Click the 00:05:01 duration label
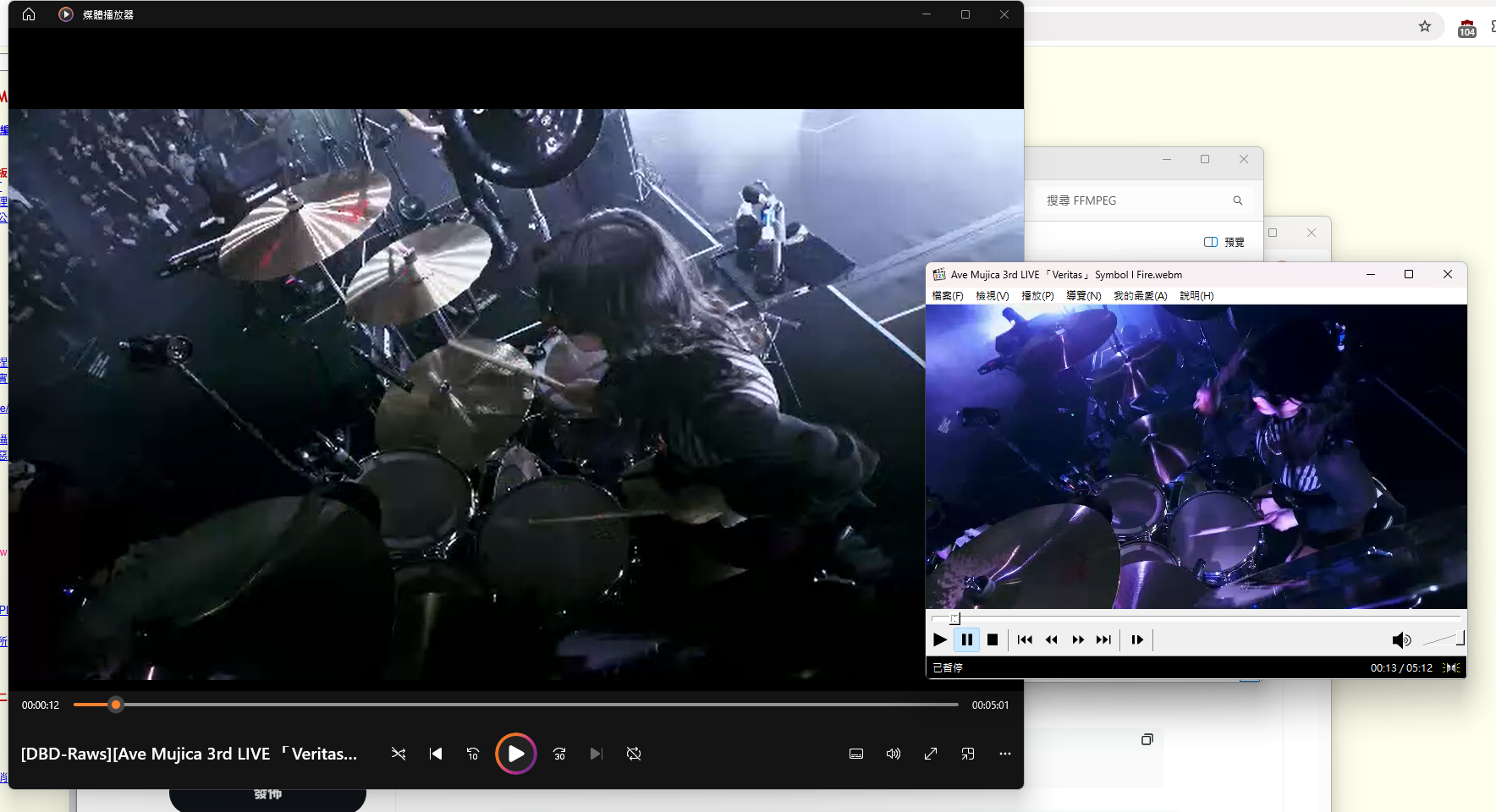Viewport: 1496px width, 812px height. 990,705
